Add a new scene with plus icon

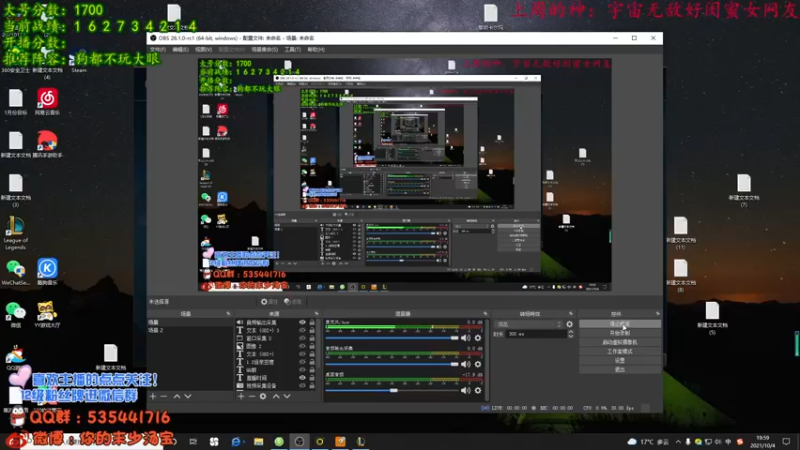pyautogui.click(x=153, y=396)
